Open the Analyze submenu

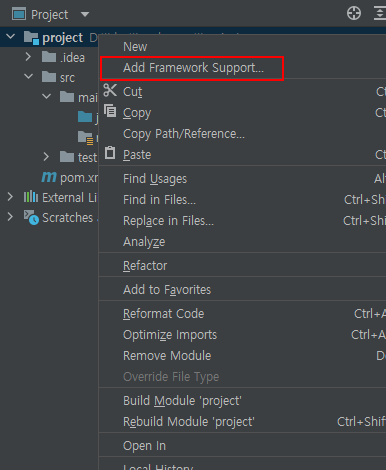click(243, 242)
